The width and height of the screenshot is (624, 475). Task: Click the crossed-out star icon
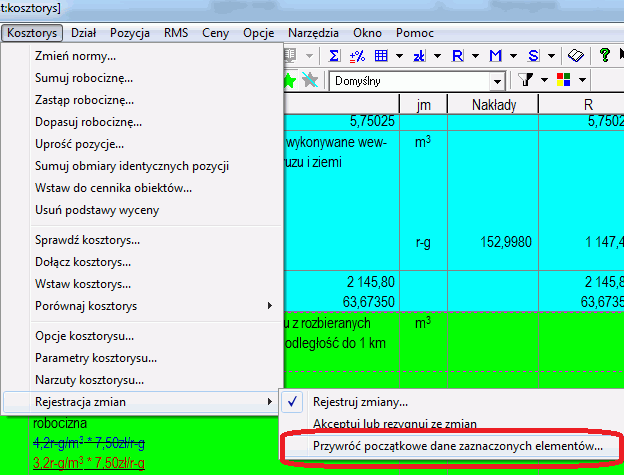[x=311, y=80]
